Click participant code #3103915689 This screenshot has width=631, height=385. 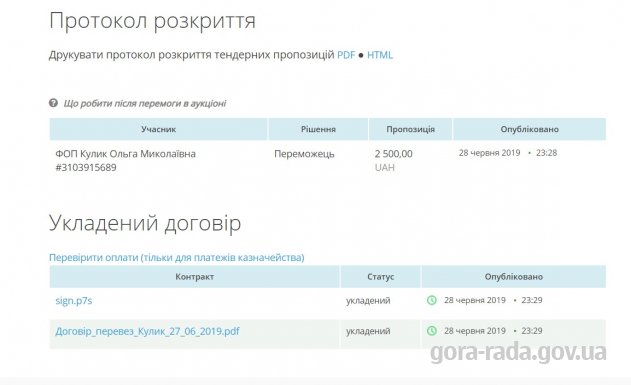(x=86, y=167)
